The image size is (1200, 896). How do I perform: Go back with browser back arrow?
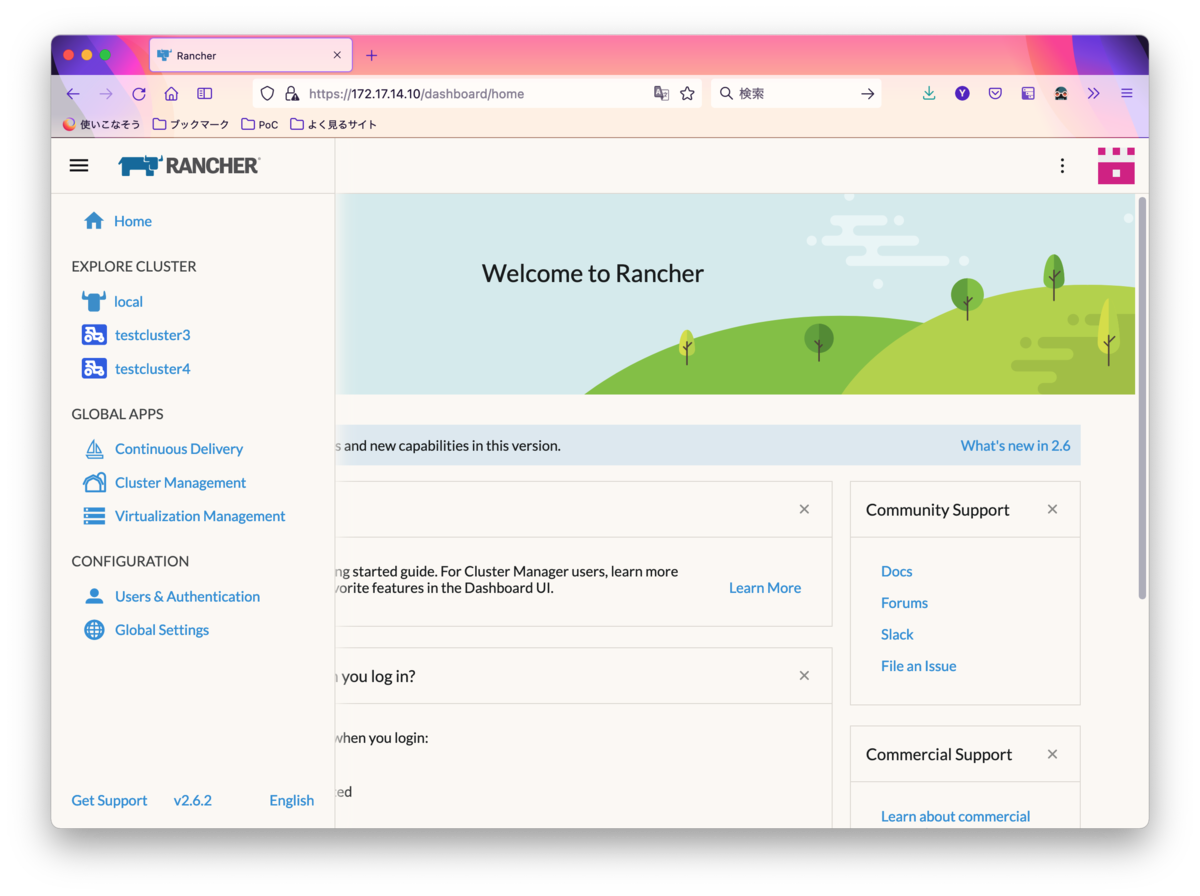tap(73, 94)
